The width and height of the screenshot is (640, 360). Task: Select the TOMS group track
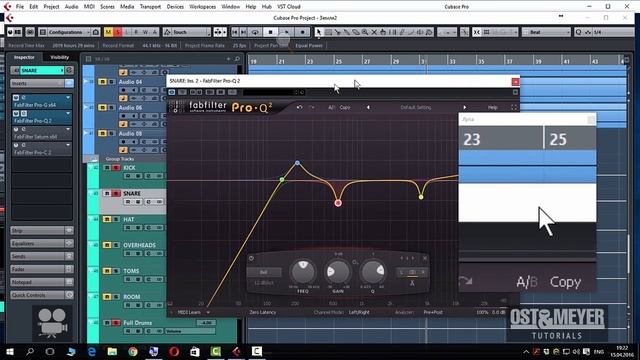tap(131, 271)
